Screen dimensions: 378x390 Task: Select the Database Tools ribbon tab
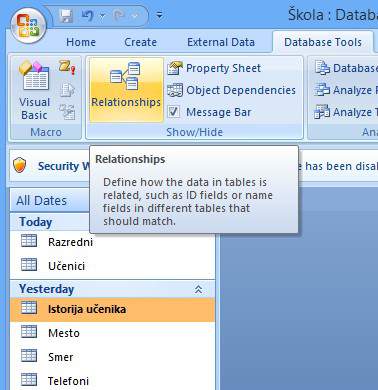click(x=323, y=42)
